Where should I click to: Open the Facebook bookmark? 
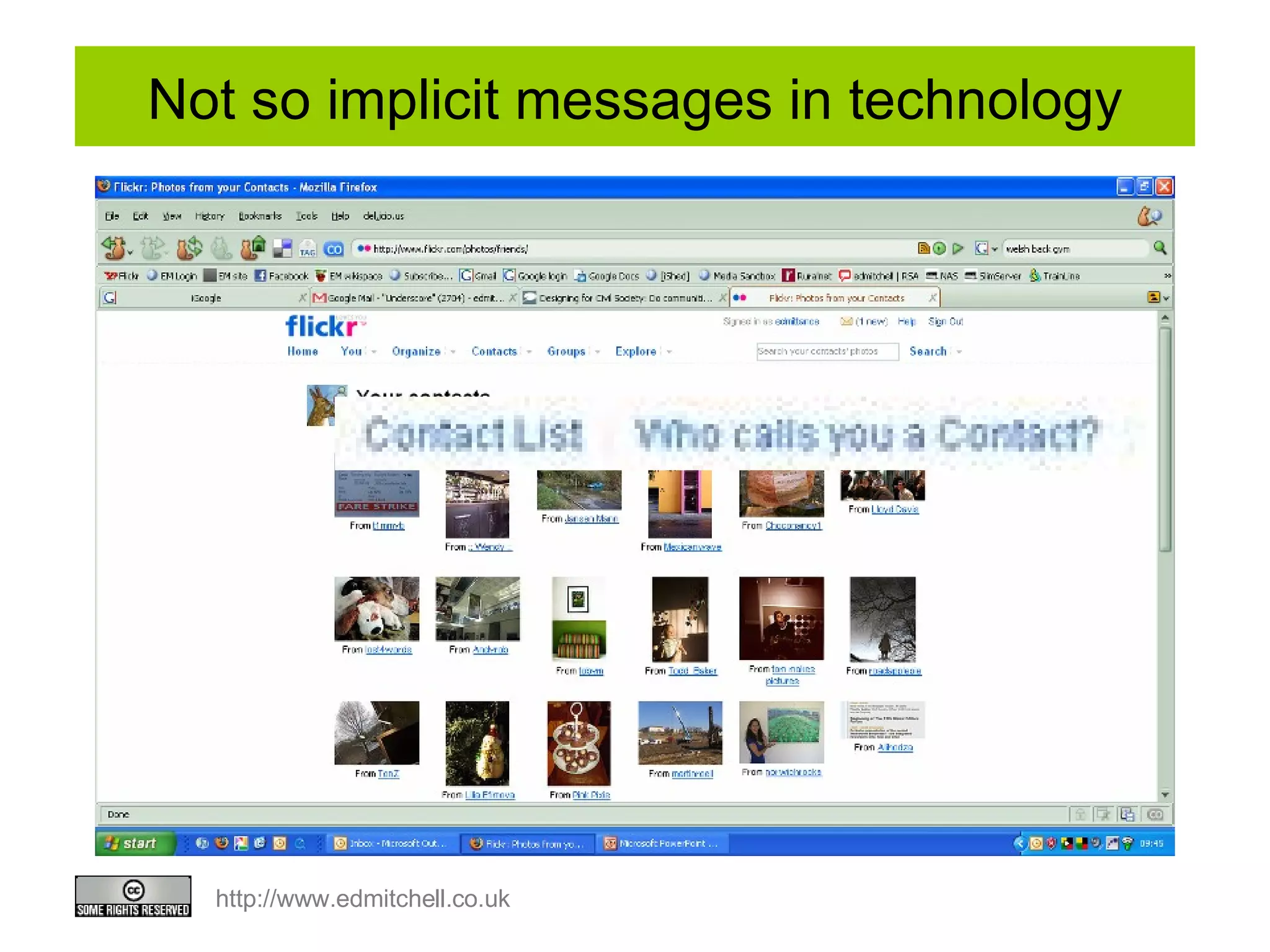[x=282, y=276]
